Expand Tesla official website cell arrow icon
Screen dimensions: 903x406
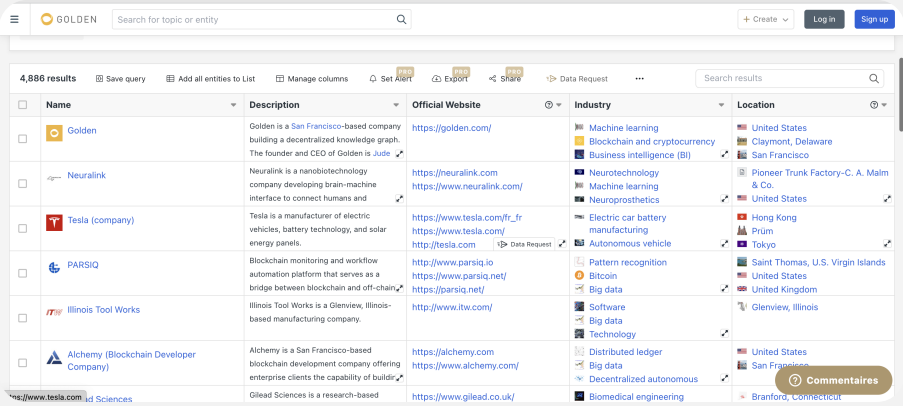[x=562, y=244]
